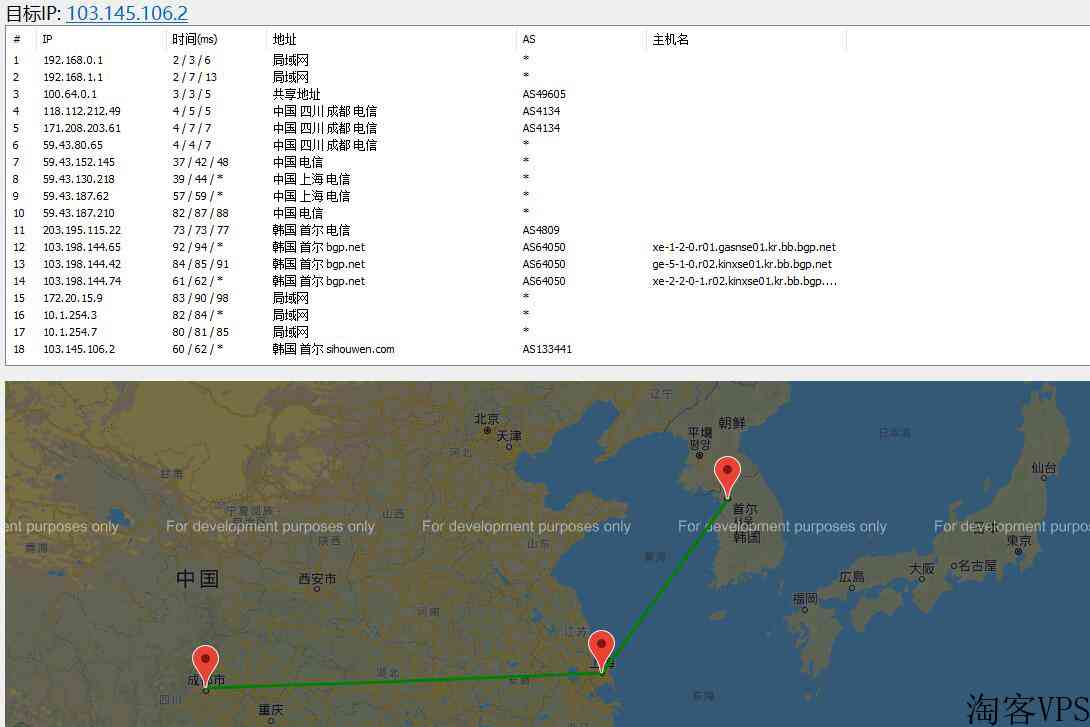This screenshot has width=1090, height=727.
Task: Select hop row IP 59.43.130.218
Action: click(79, 179)
